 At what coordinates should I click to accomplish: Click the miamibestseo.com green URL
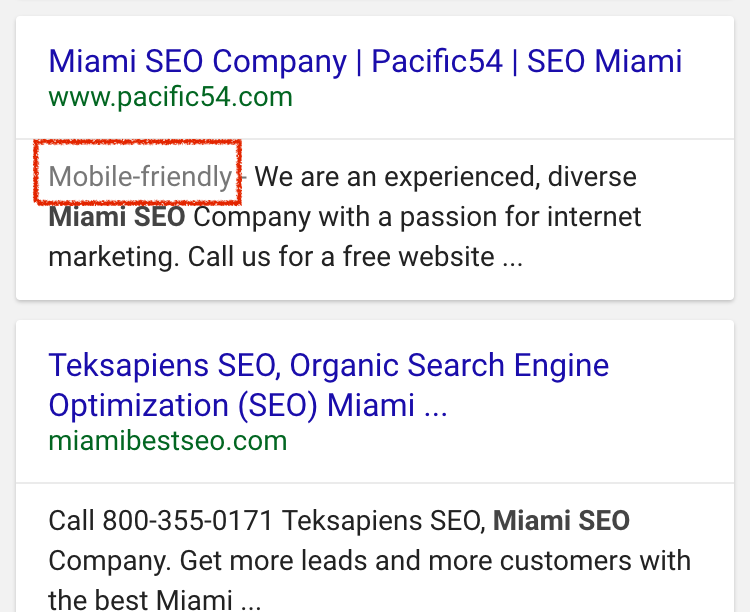(x=167, y=441)
